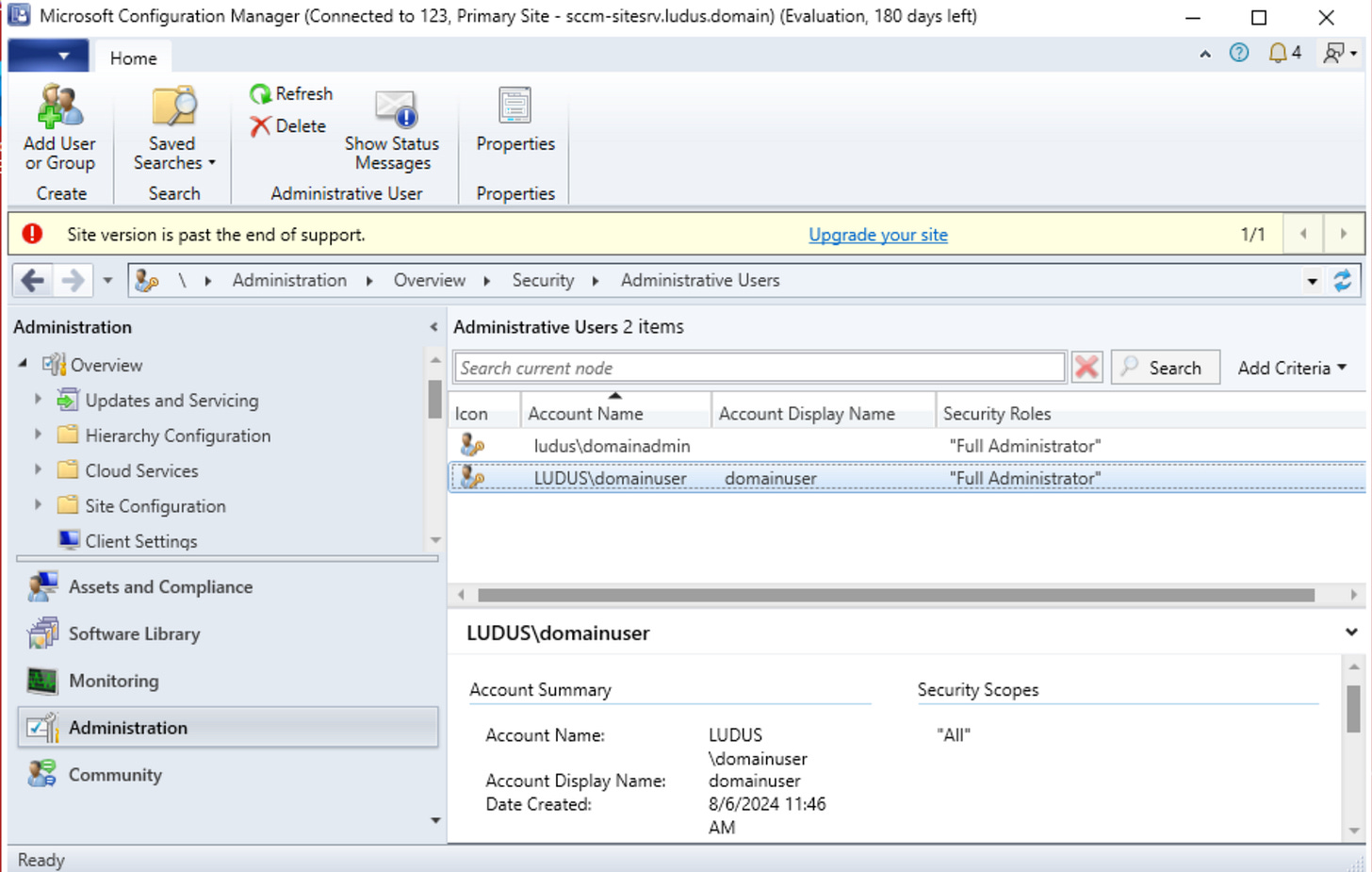Navigate back with the left arrow
This screenshot has height=872, width=1372.
click(32, 280)
